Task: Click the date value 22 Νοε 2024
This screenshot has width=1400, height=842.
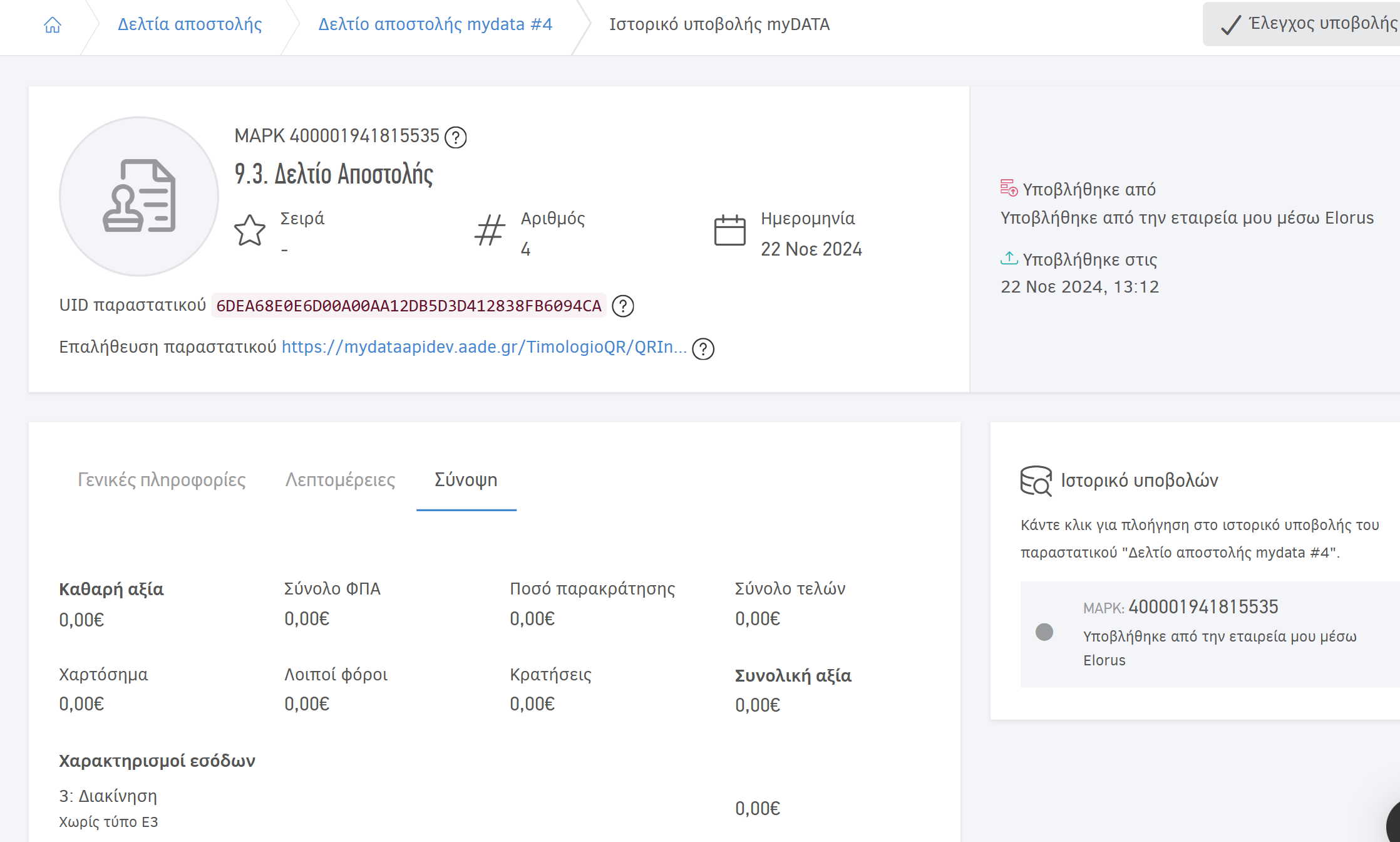Action: coord(811,249)
